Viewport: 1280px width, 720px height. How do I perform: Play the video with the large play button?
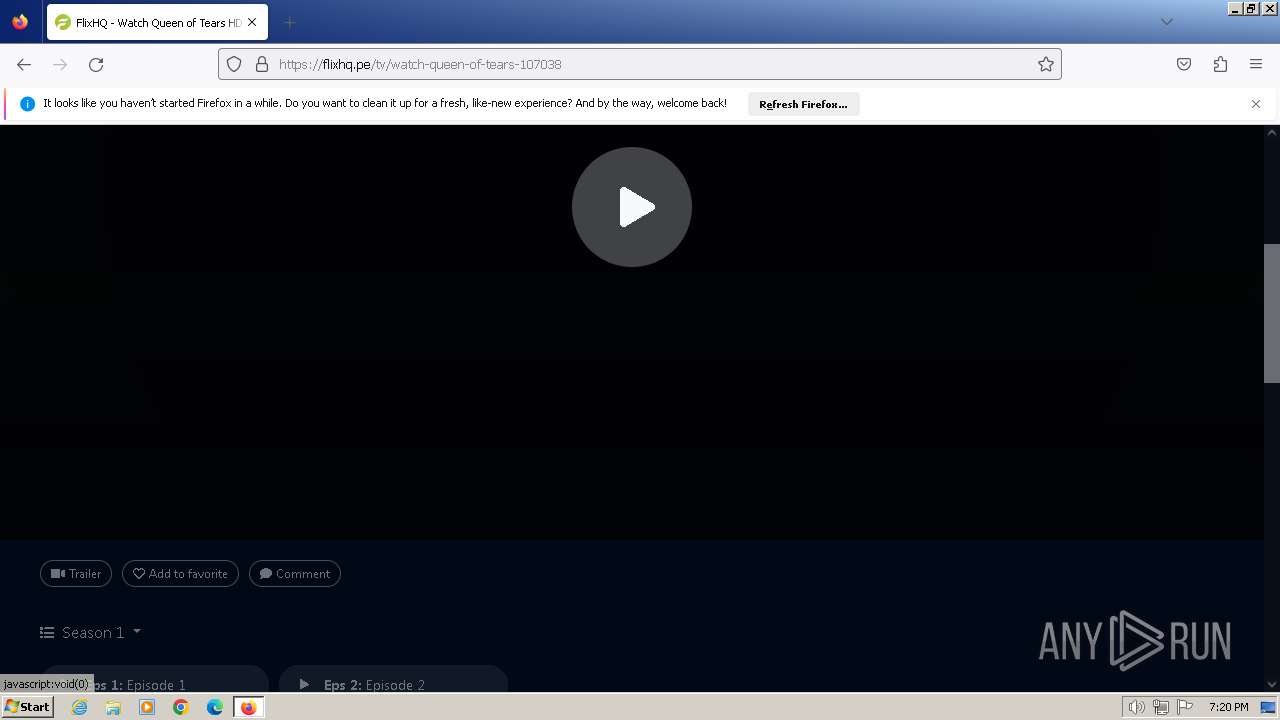coord(632,207)
